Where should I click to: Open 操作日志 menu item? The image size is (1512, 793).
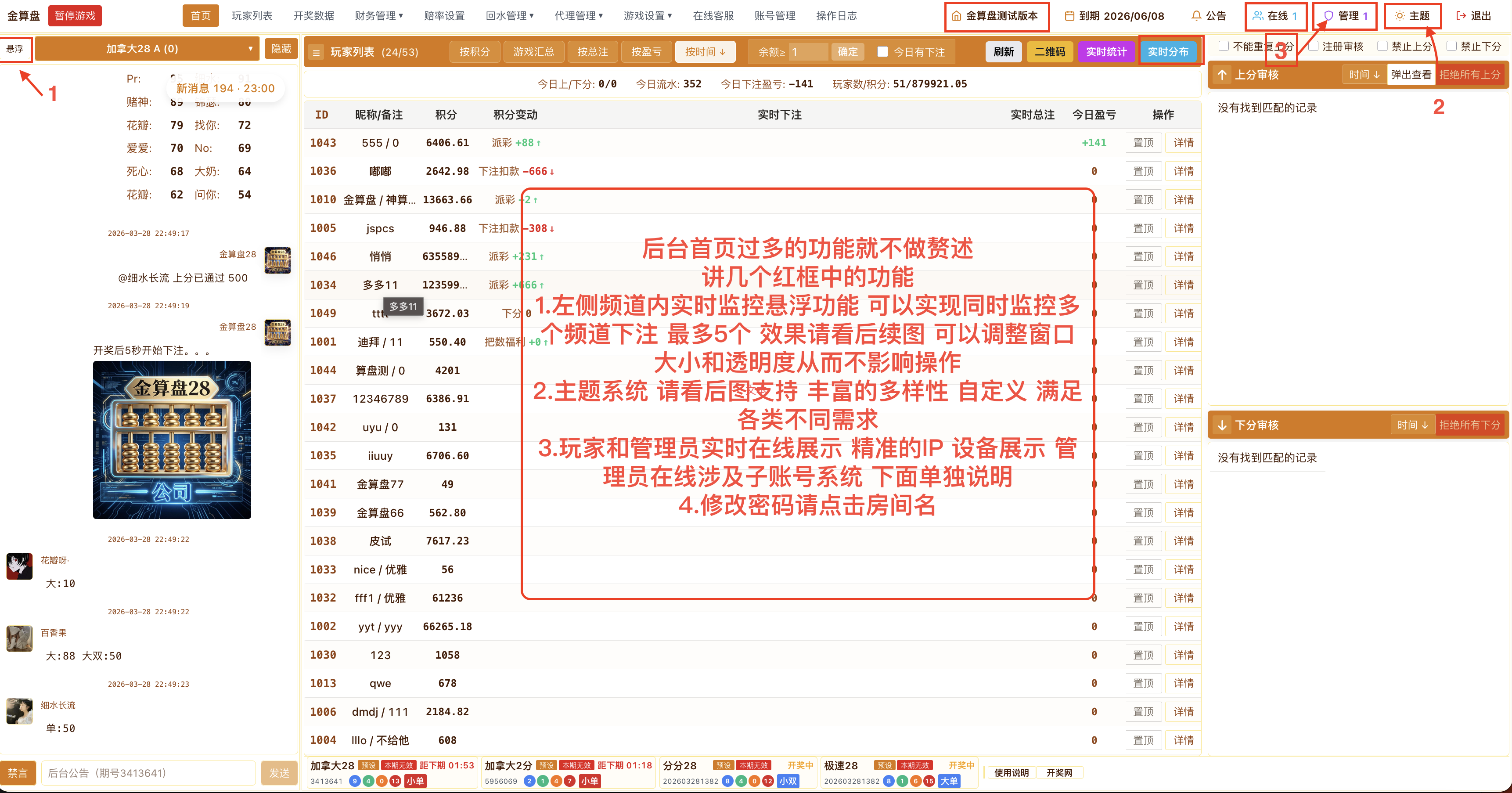836,16
